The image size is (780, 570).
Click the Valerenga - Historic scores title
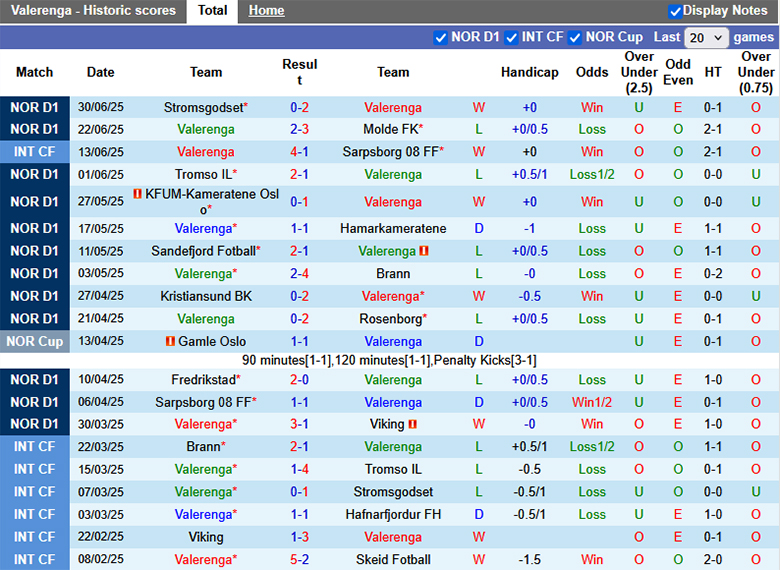coord(94,11)
